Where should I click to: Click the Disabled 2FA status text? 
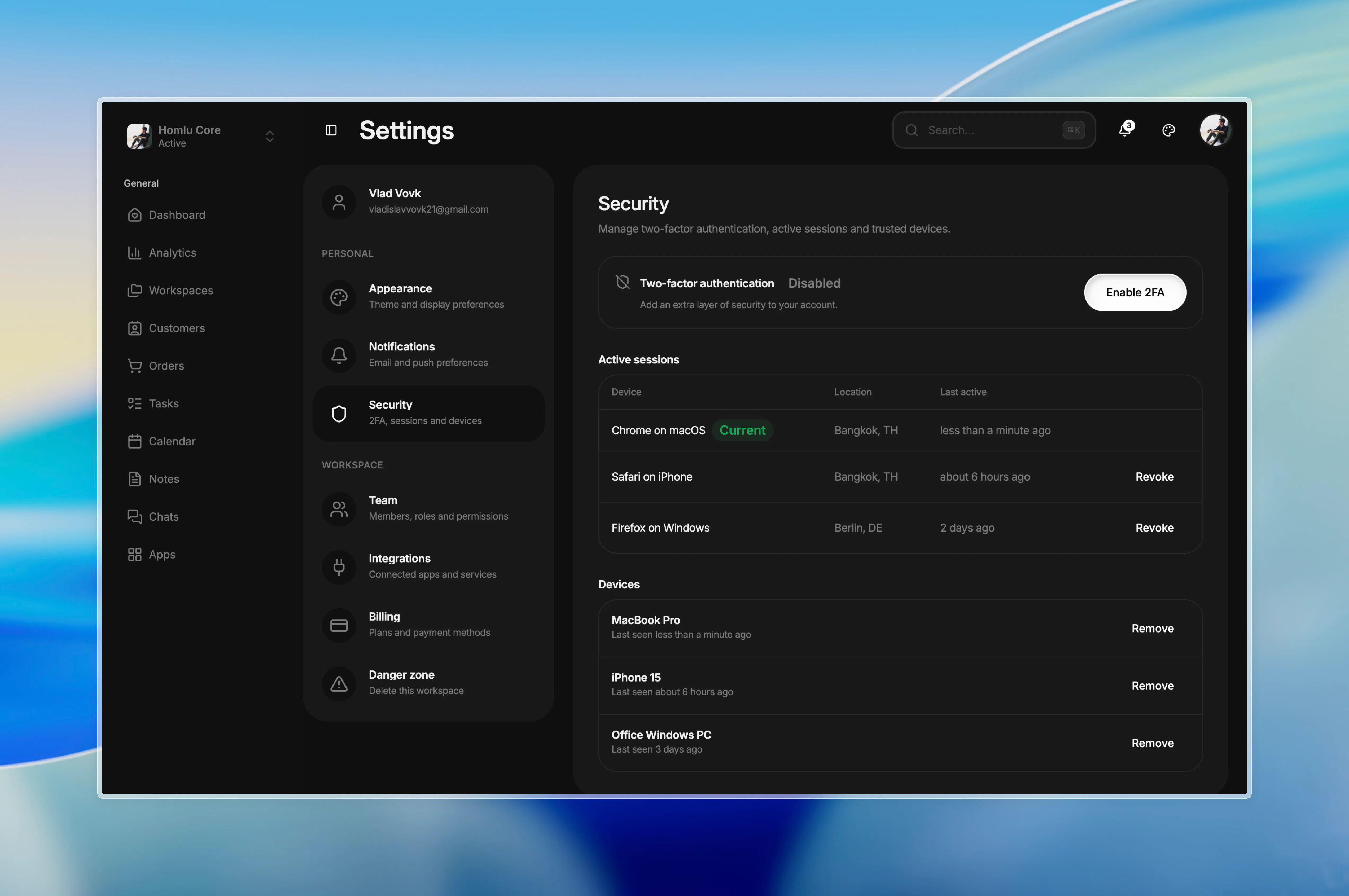point(814,283)
